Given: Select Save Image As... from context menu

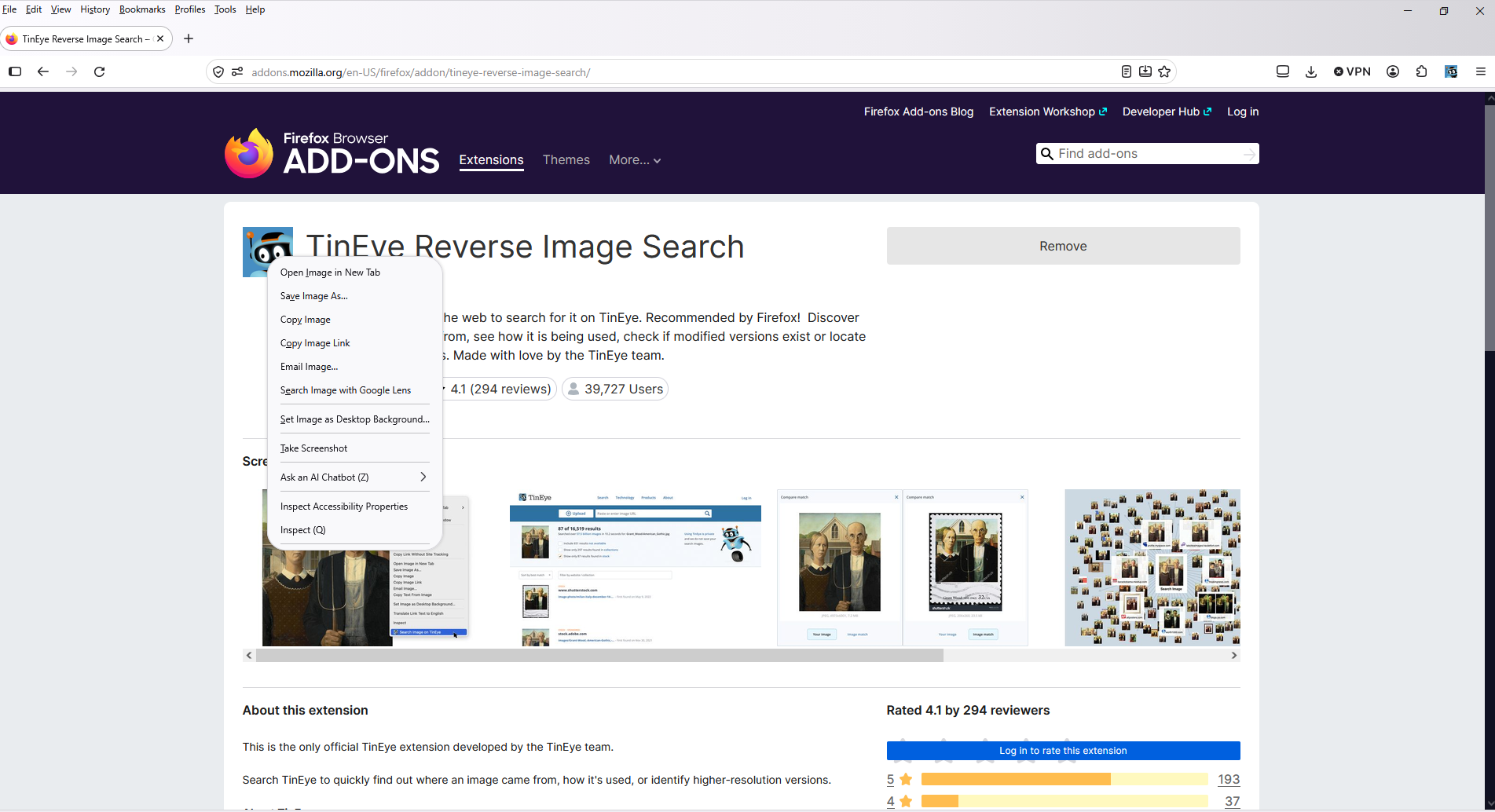Looking at the screenshot, I should (355, 296).
